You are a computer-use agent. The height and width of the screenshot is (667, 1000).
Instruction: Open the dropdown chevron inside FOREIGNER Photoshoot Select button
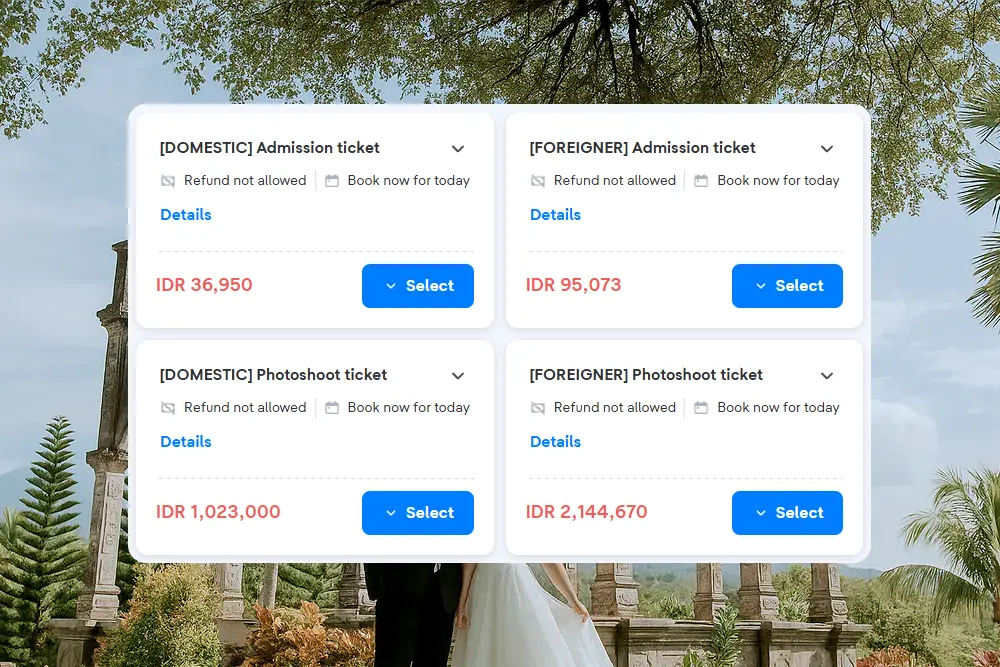click(x=761, y=513)
